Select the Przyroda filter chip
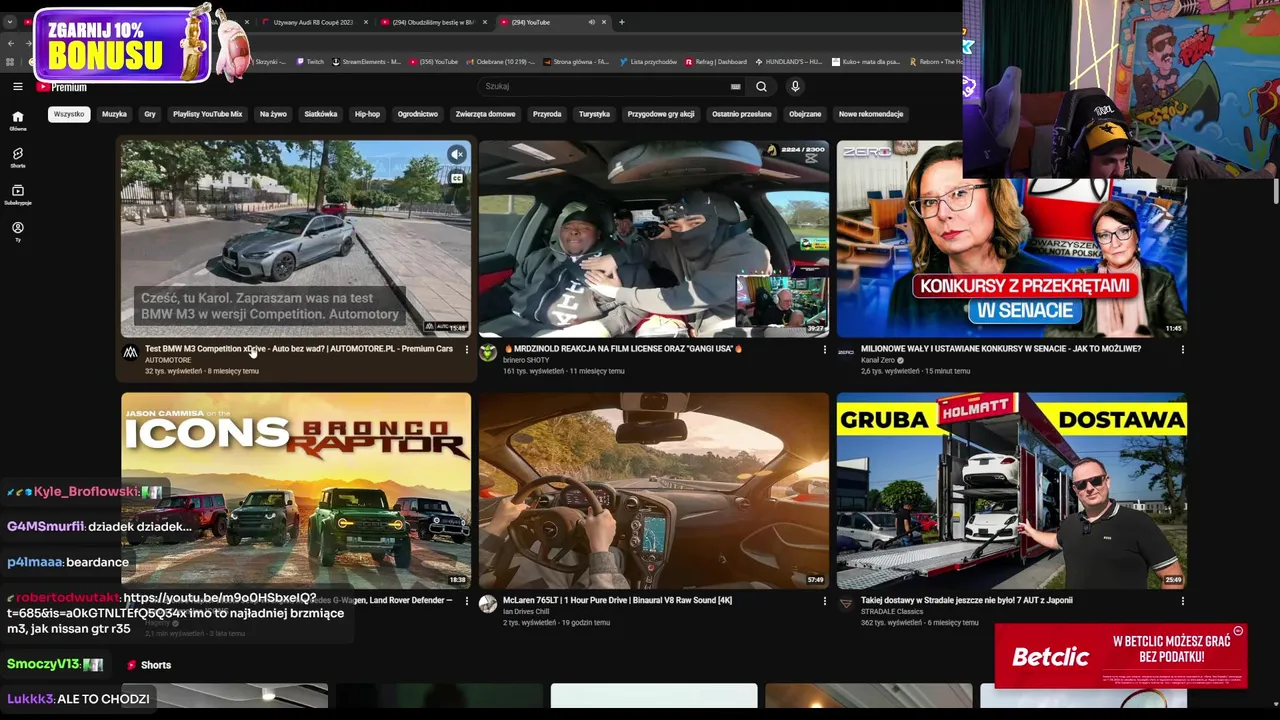This screenshot has height=720, width=1280. click(x=547, y=114)
